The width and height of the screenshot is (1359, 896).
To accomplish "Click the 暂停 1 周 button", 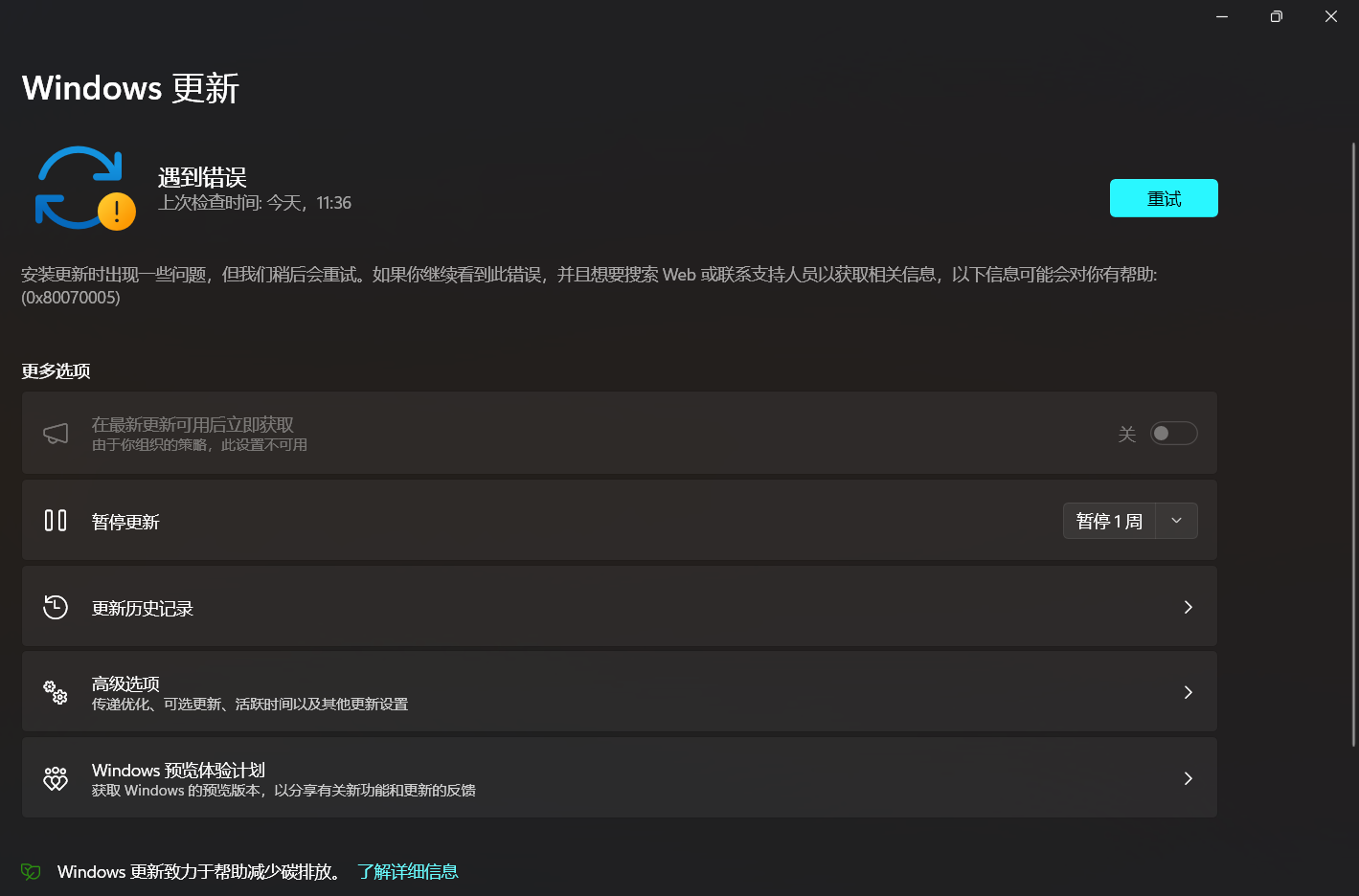I will pos(1109,521).
